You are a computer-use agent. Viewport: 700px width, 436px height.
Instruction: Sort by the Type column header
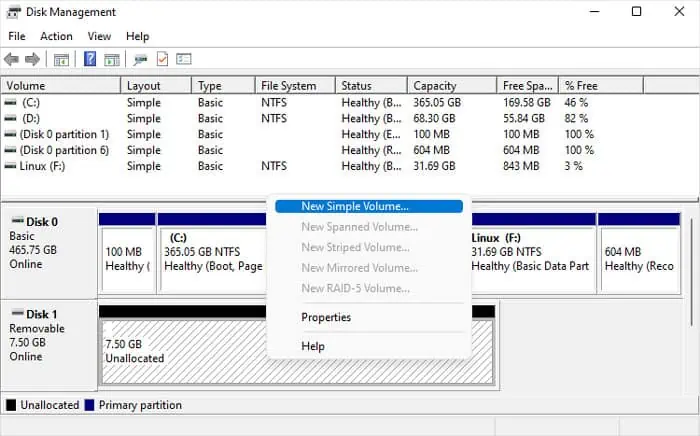[x=223, y=85]
